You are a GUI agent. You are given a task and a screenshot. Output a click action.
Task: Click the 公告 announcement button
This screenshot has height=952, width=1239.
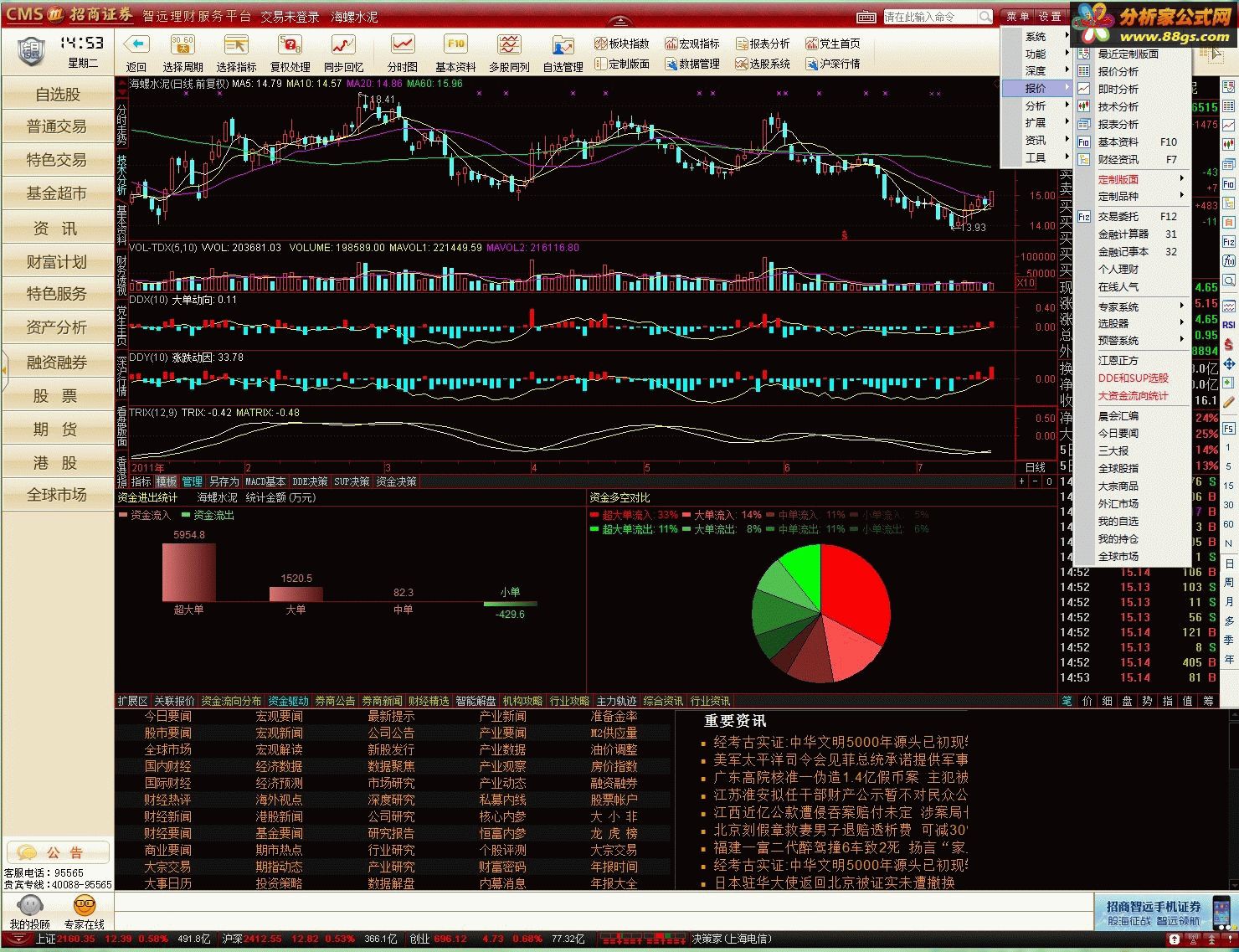click(x=58, y=852)
